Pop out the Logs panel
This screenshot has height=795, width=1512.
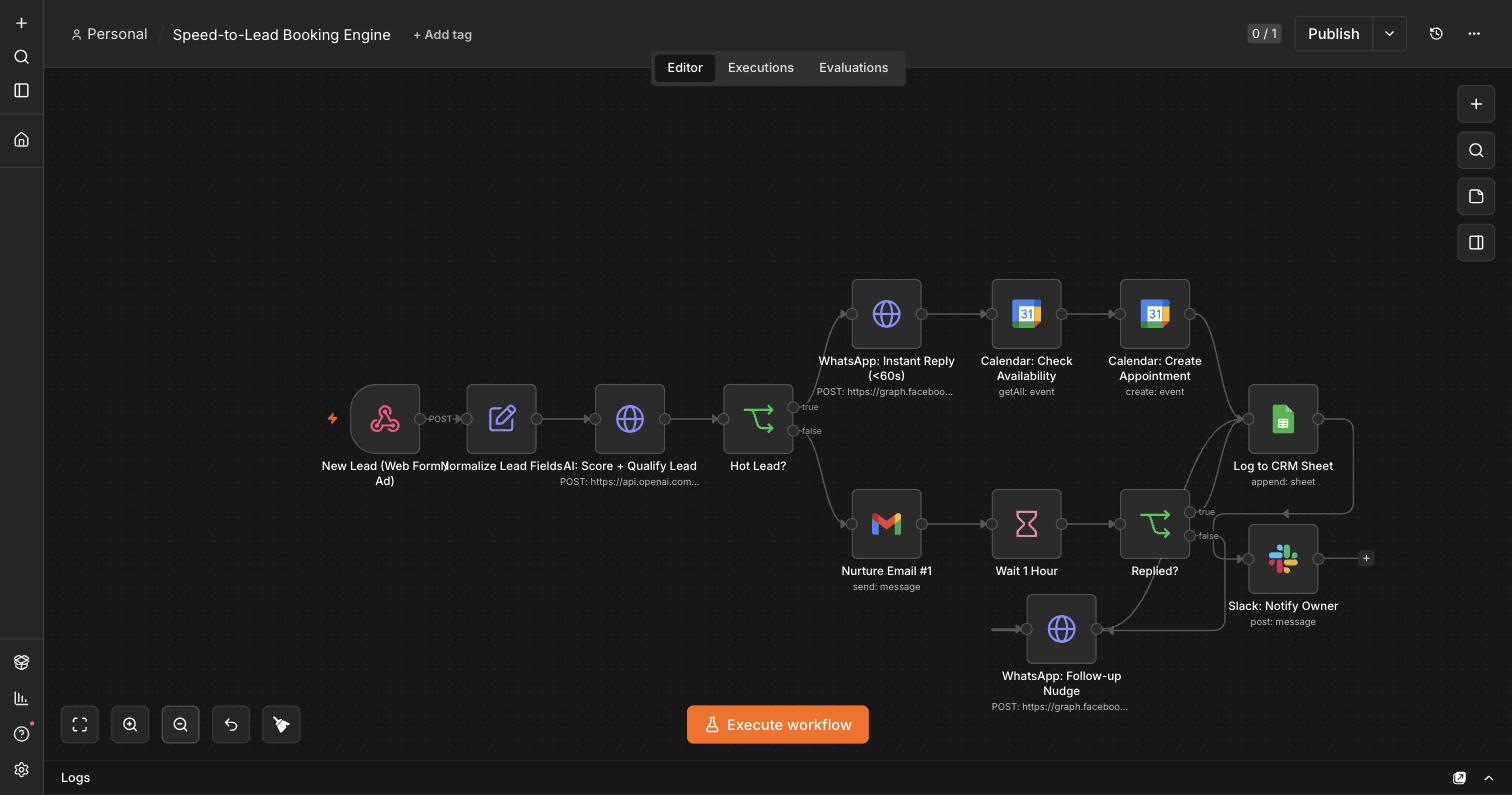pos(1459,778)
